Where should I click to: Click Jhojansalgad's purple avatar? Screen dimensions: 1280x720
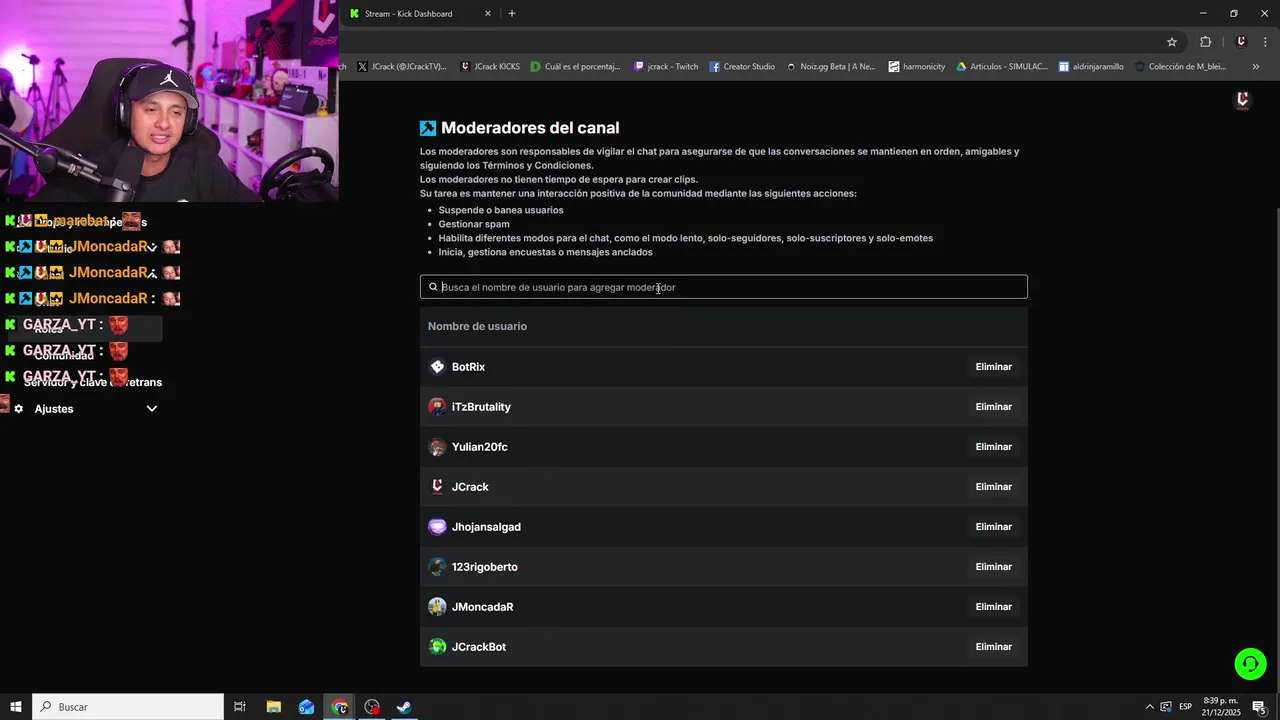(x=437, y=527)
